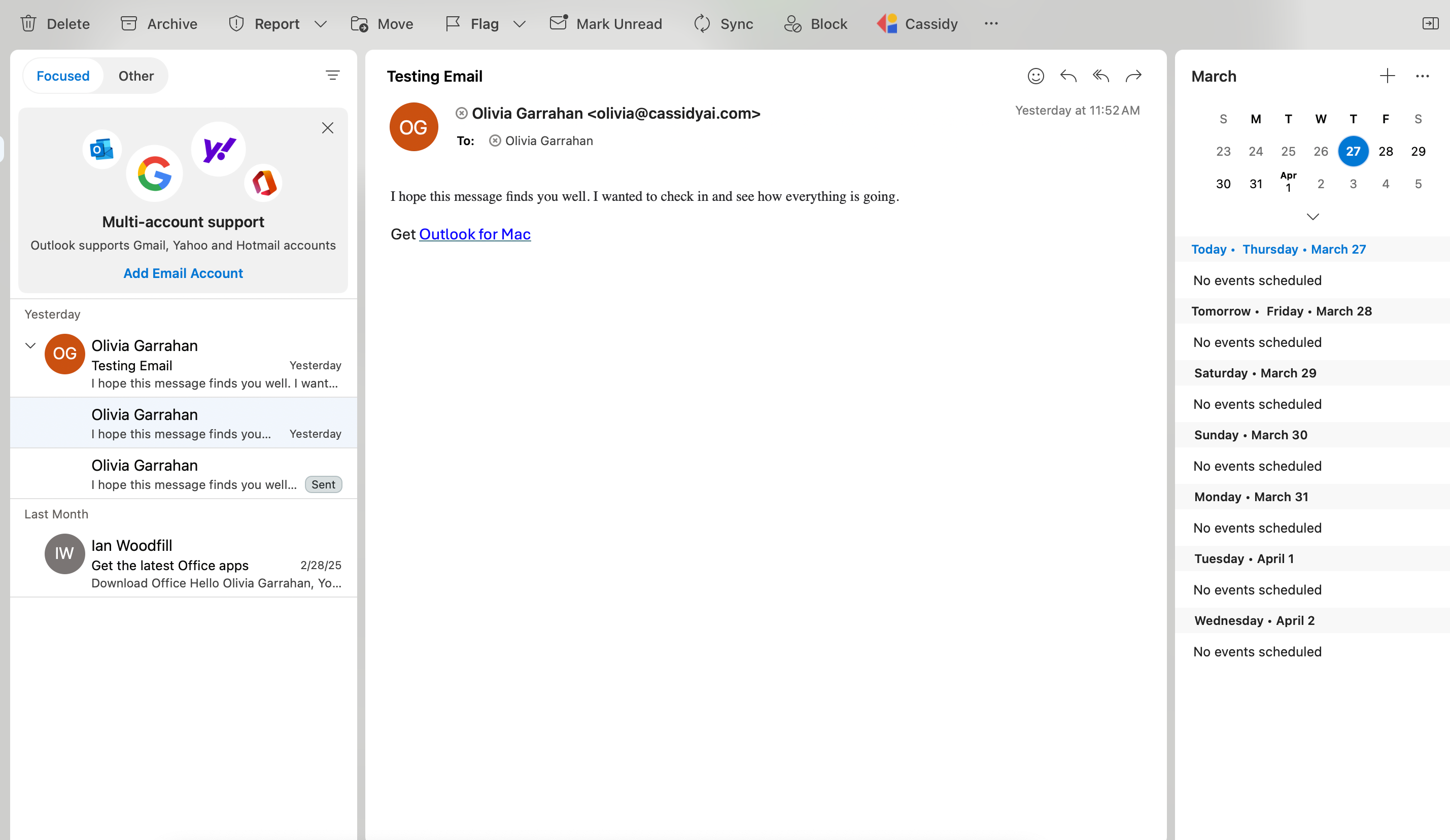Block the sender Olivia Garrahan

(x=815, y=24)
